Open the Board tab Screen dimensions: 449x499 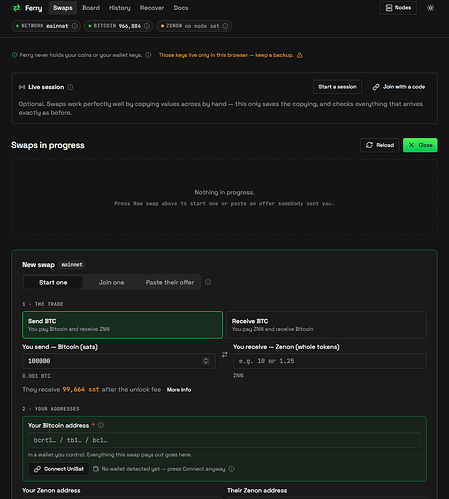[x=91, y=8]
